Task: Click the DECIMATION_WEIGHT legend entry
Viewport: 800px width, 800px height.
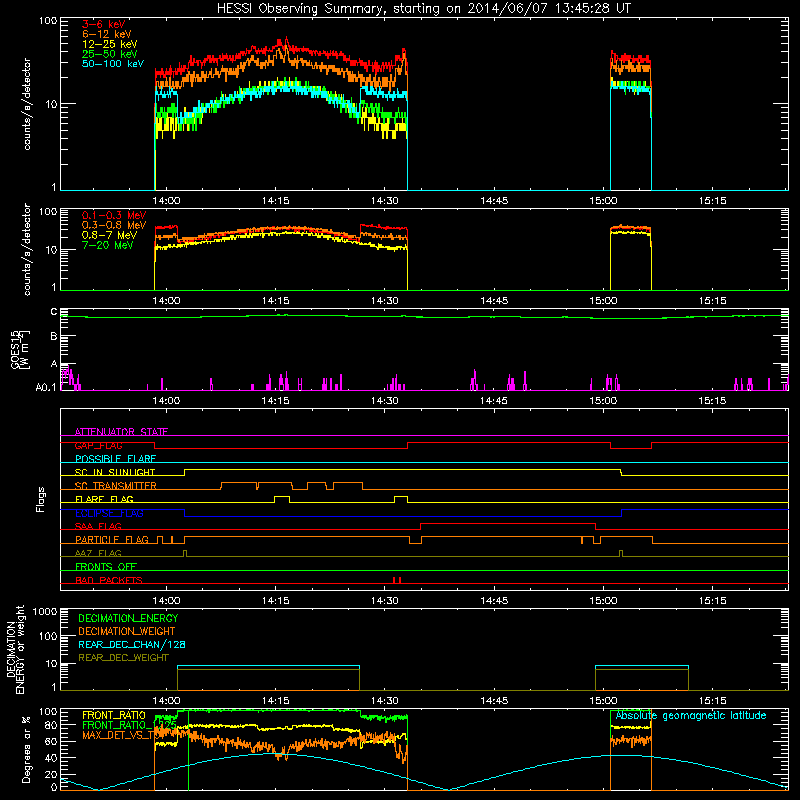Action: coord(127,631)
